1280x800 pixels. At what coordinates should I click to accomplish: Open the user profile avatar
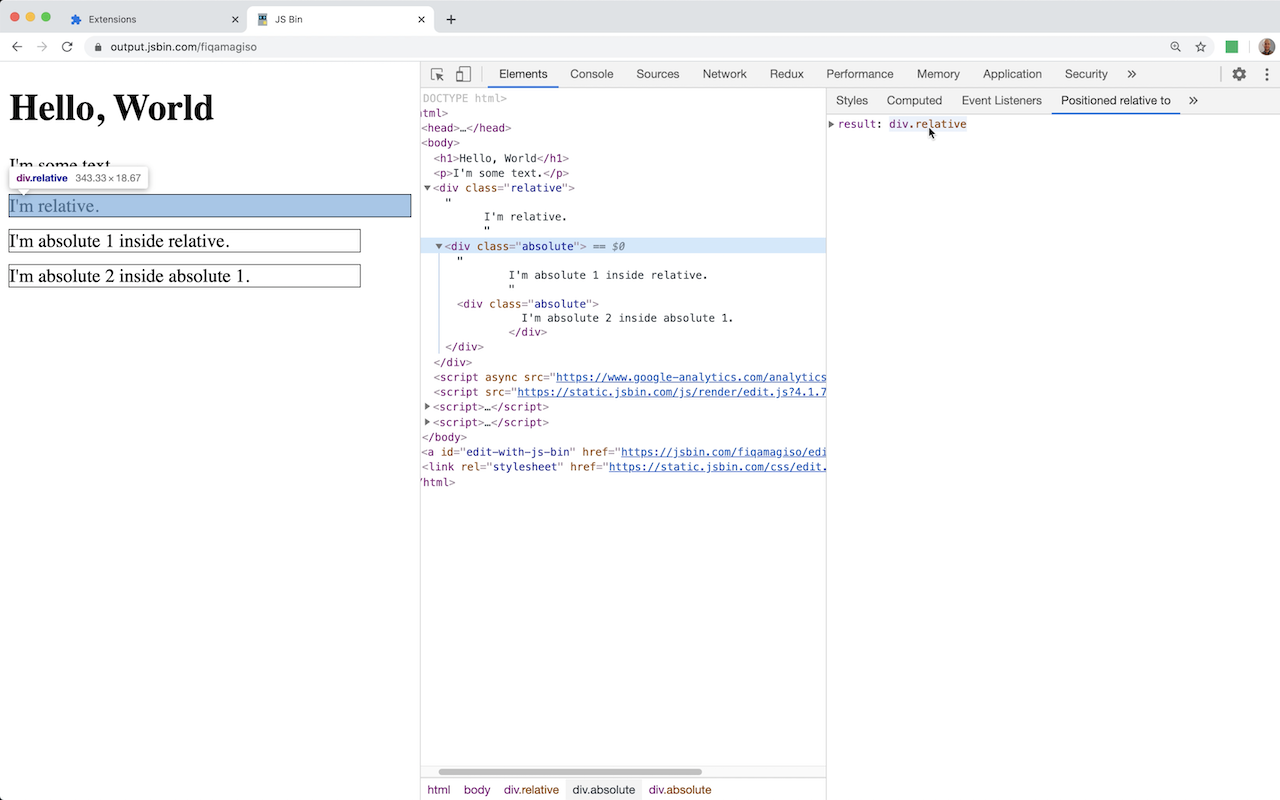pos(1266,46)
